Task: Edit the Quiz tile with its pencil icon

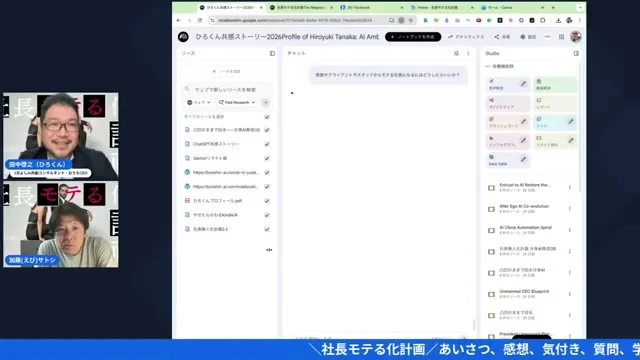Action: [571, 122]
